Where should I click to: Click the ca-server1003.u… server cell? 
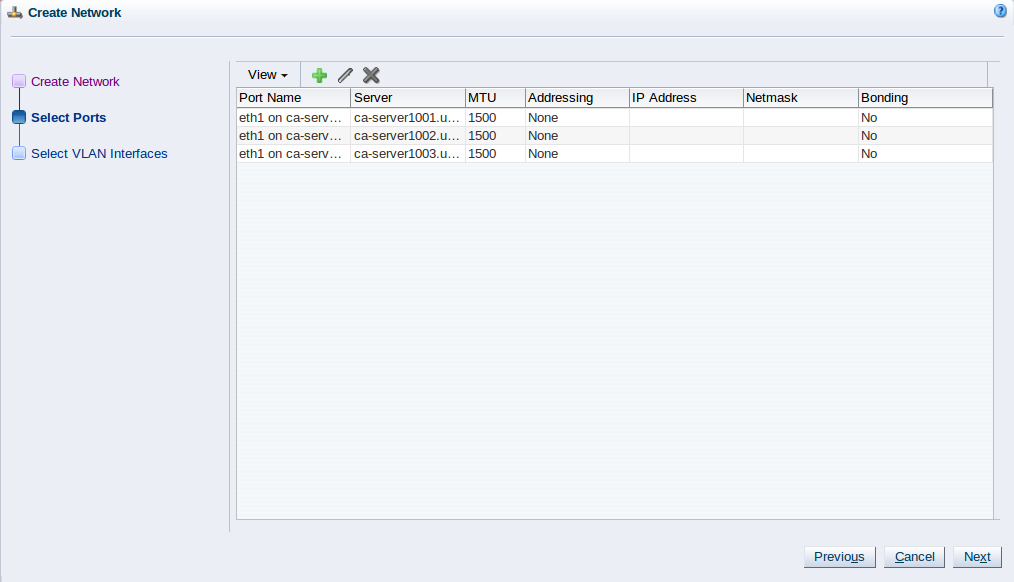pyautogui.click(x=408, y=154)
